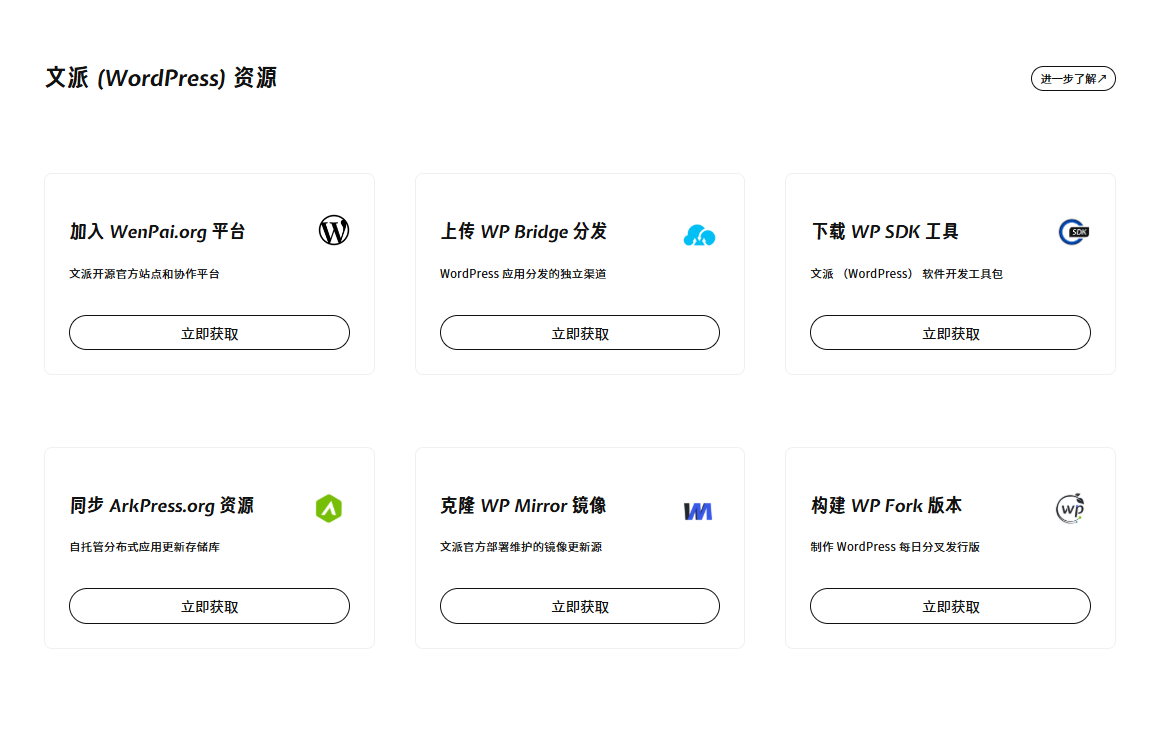Viewport: 1166px width, 731px height.
Task: Click the WP SDK icon
Action: pyautogui.click(x=1073, y=232)
